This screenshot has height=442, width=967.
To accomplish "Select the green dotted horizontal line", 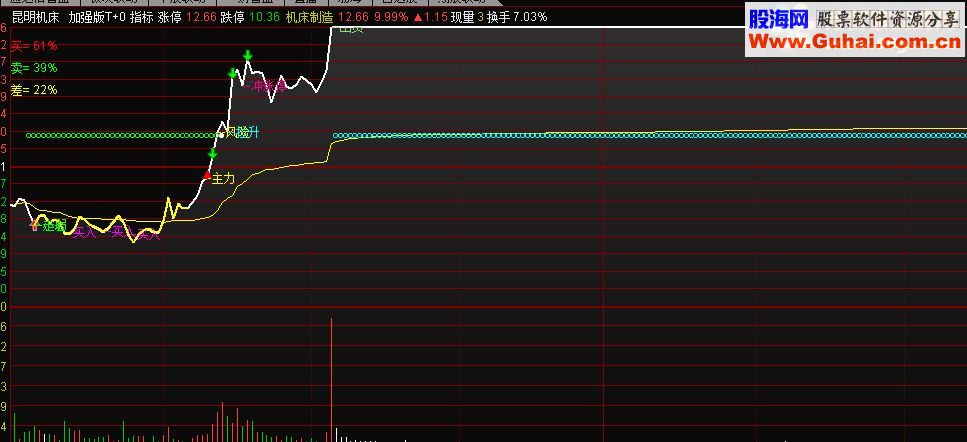I will coord(123,135).
